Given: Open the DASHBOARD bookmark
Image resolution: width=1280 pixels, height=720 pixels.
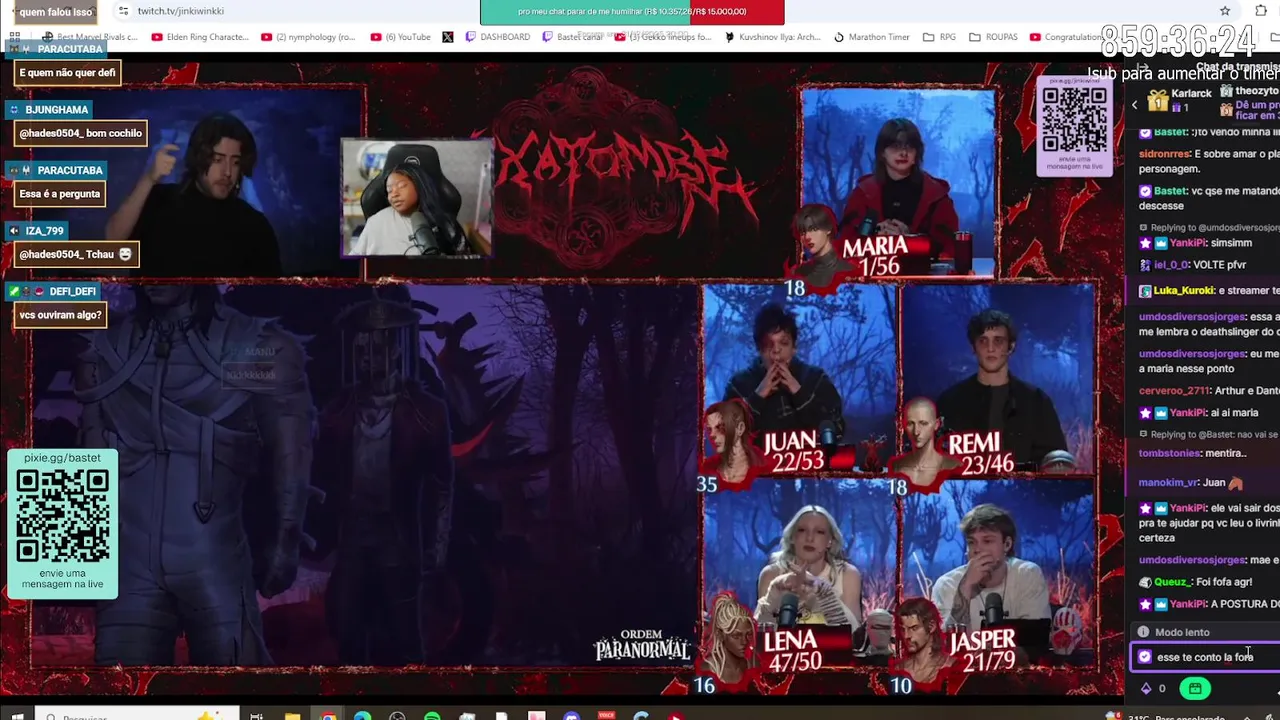Looking at the screenshot, I should pos(498,37).
